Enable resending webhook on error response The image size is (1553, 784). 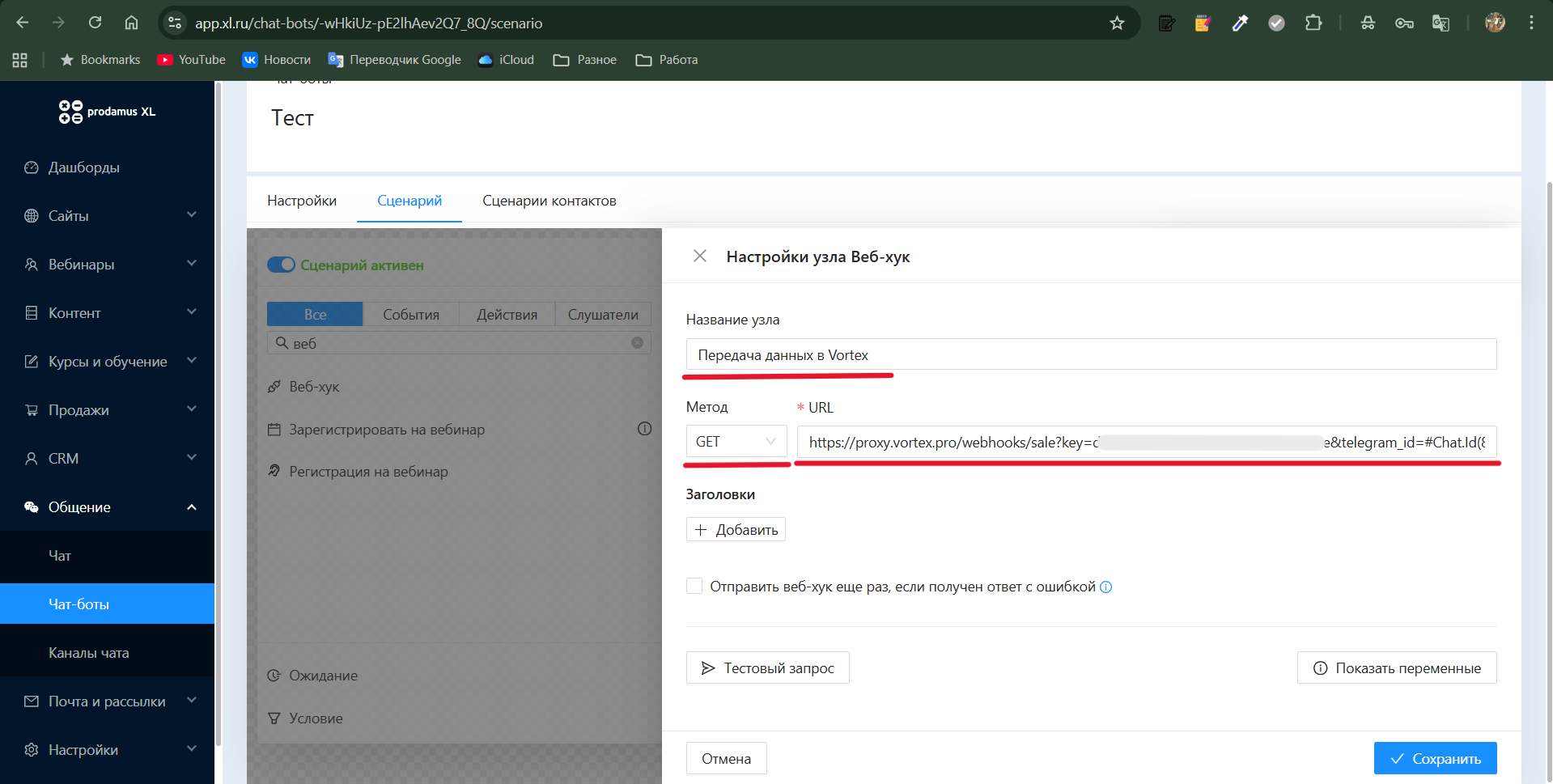(x=694, y=587)
